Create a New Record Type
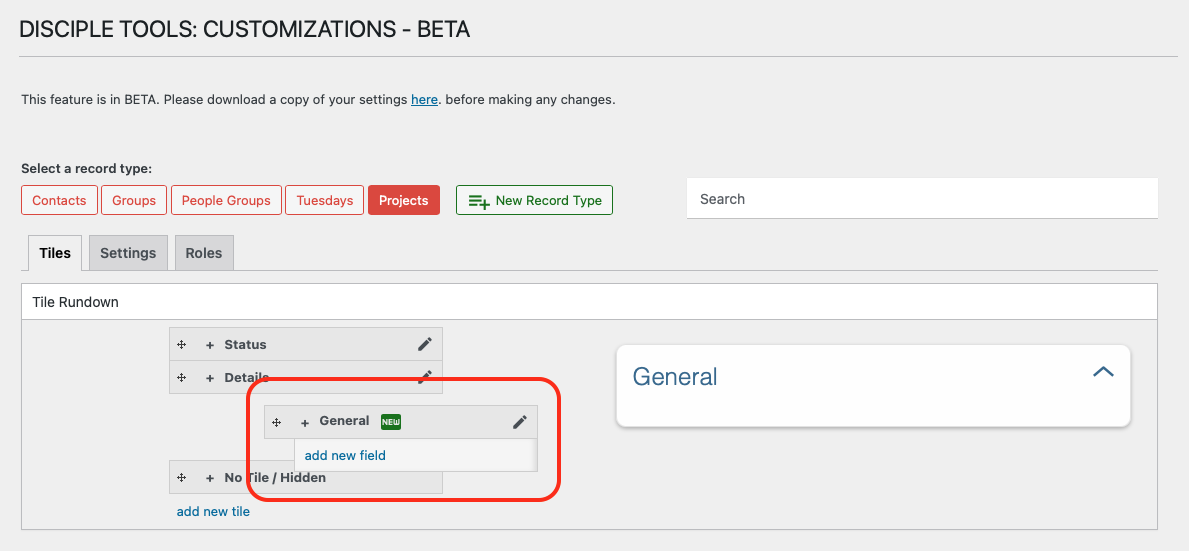The width and height of the screenshot is (1189, 551). pyautogui.click(x=534, y=200)
